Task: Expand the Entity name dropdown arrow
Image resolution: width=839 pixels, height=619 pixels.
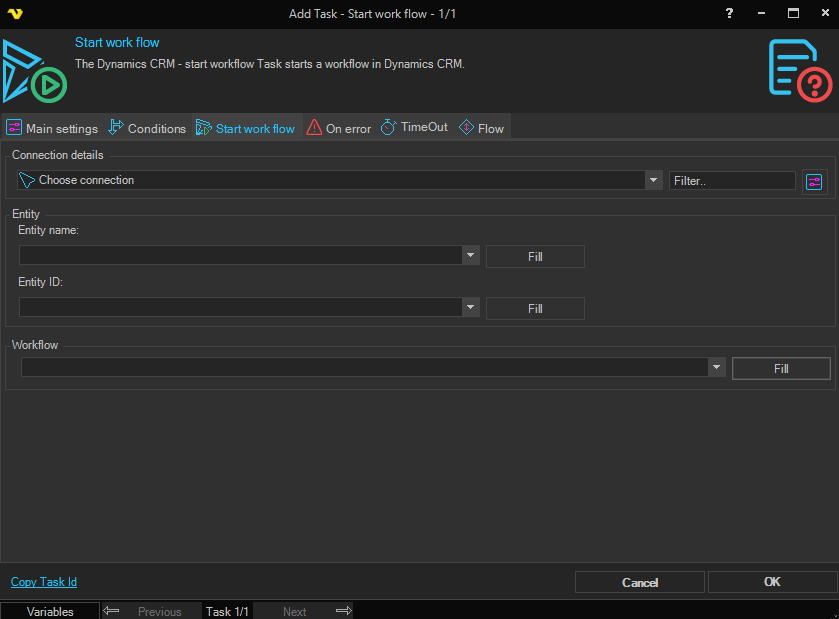Action: [471, 256]
